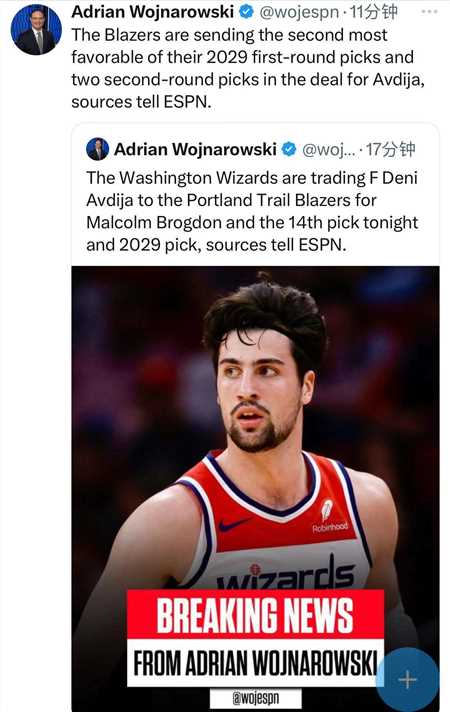The height and width of the screenshot is (712, 450).
Task: Select the main tweet text about Blazers picks
Action: 247,68
